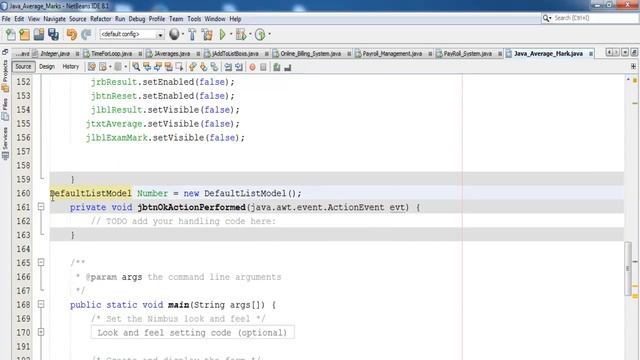Viewport: 640px width, 360px height.
Task: Click the Profile Project icon
Action: coord(260,35)
